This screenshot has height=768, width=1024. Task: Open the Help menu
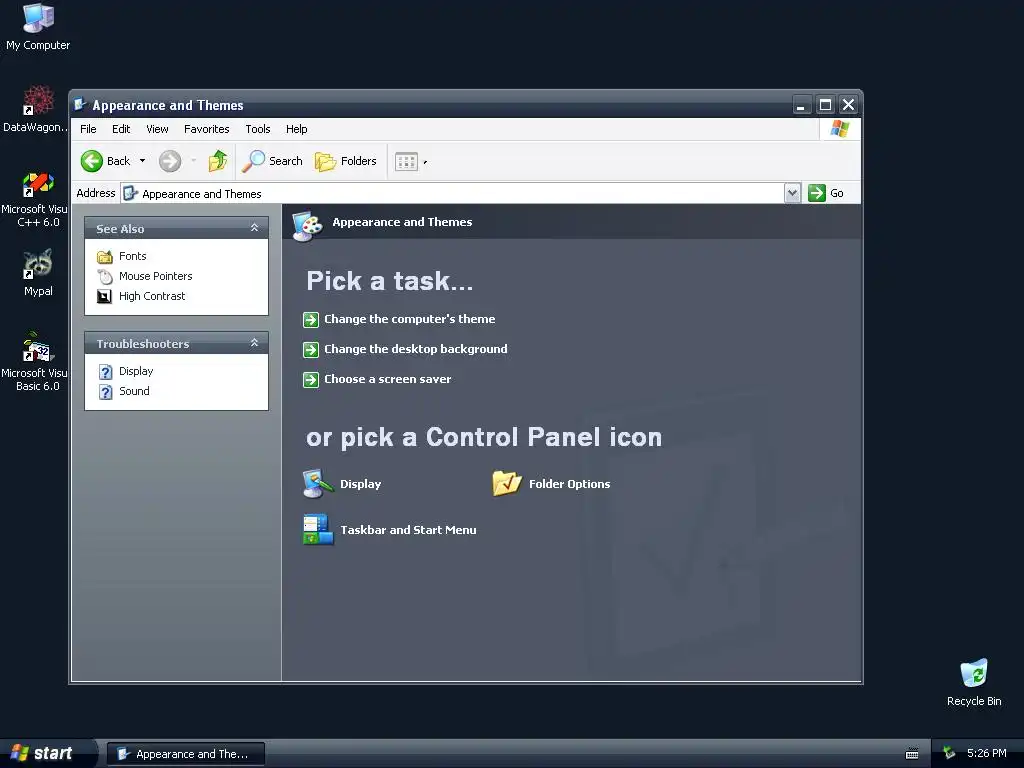pos(296,129)
